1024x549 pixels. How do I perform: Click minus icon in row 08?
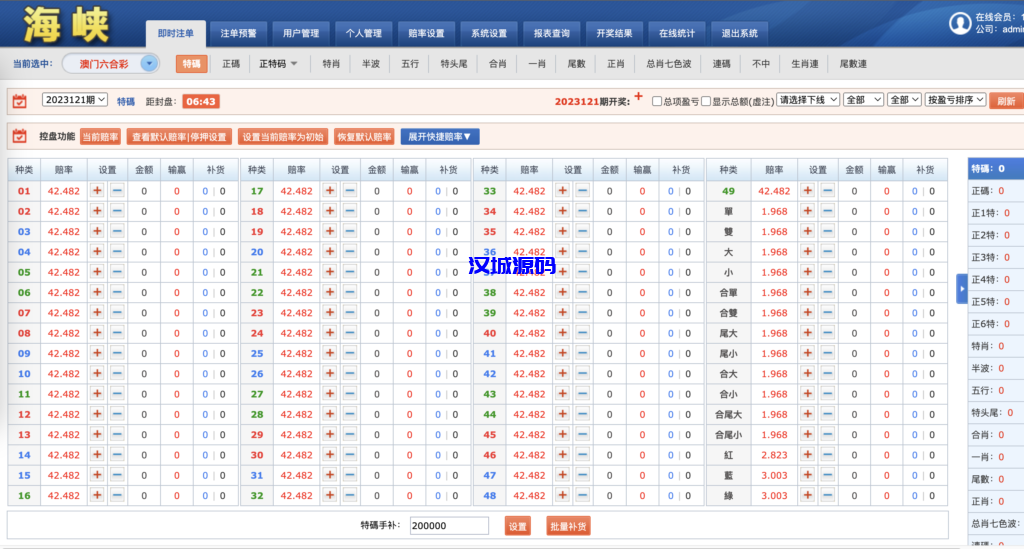click(x=118, y=333)
